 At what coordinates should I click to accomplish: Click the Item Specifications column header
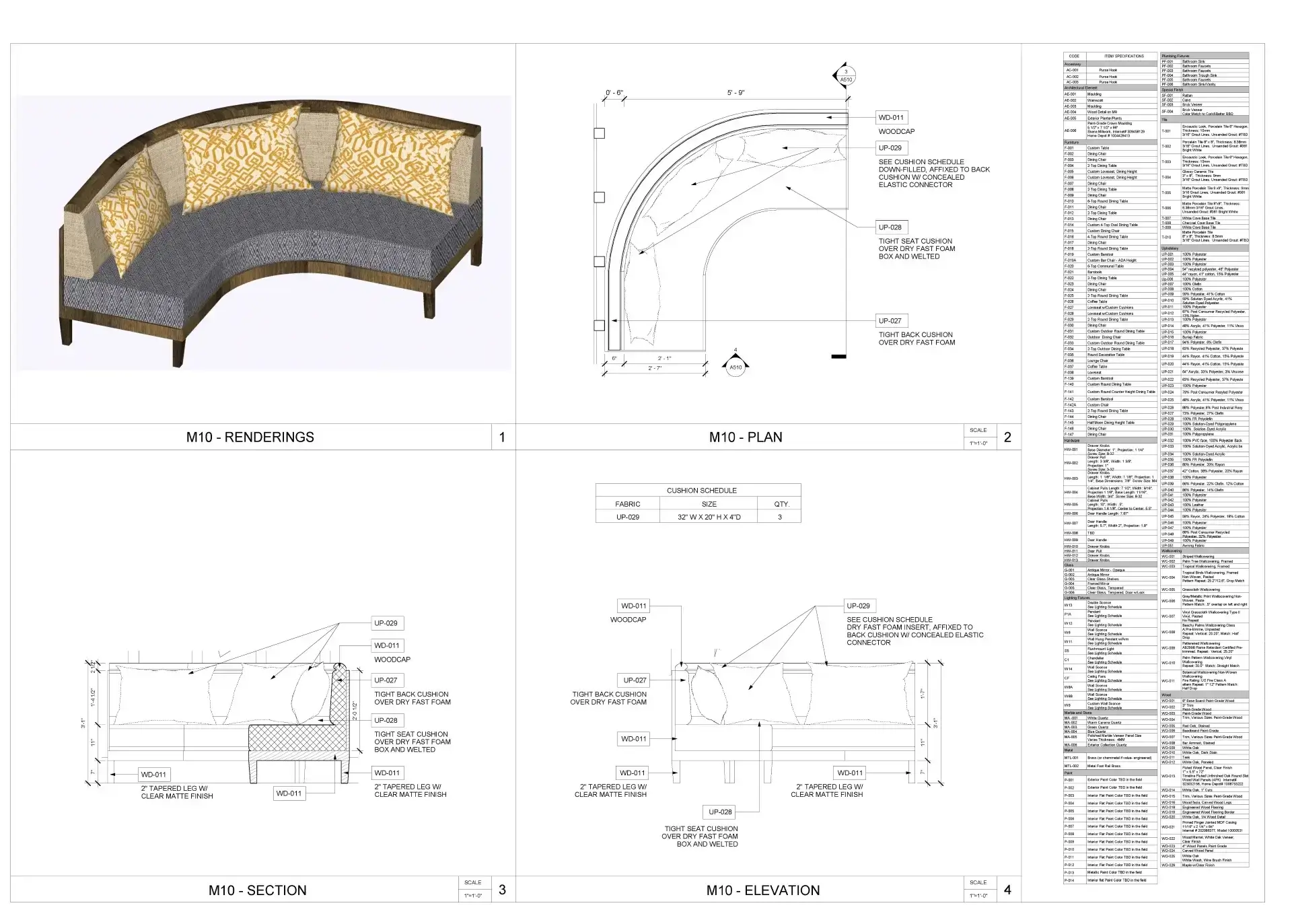(x=1124, y=57)
